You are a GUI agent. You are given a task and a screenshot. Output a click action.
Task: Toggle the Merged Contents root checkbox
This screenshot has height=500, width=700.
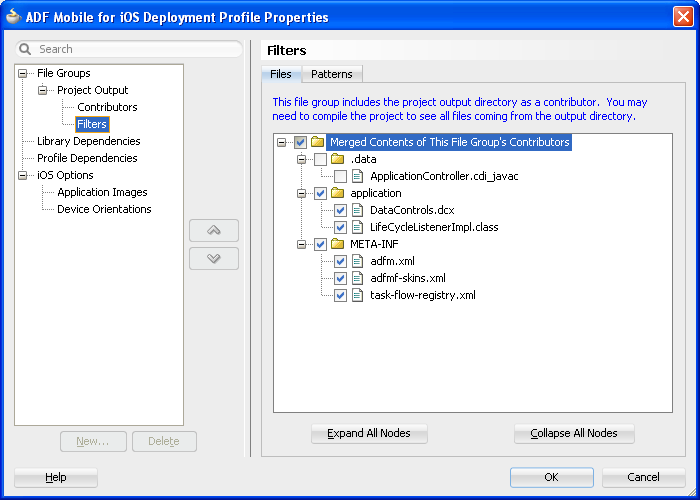click(x=300, y=142)
